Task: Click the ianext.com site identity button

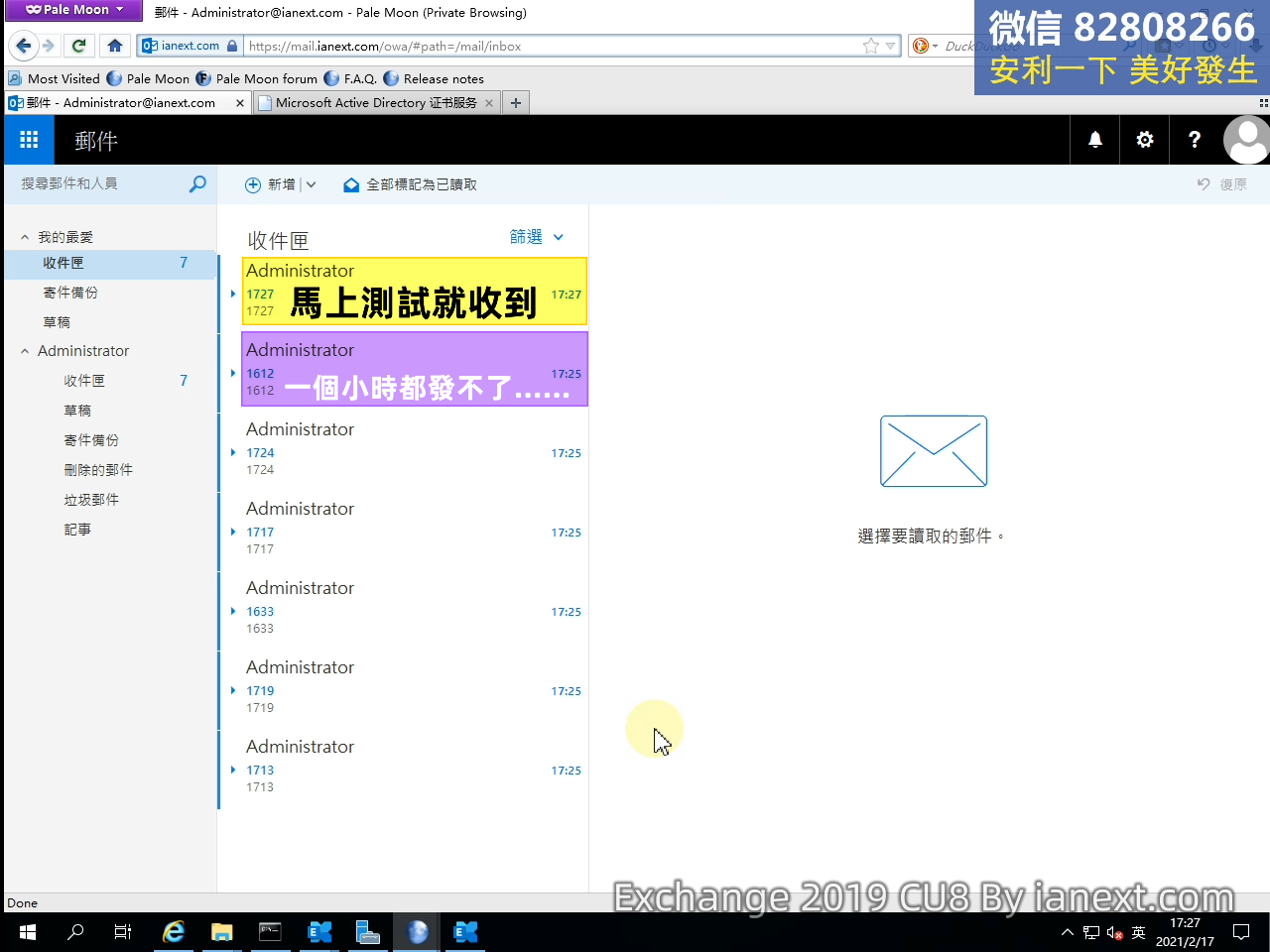Action: [x=190, y=46]
